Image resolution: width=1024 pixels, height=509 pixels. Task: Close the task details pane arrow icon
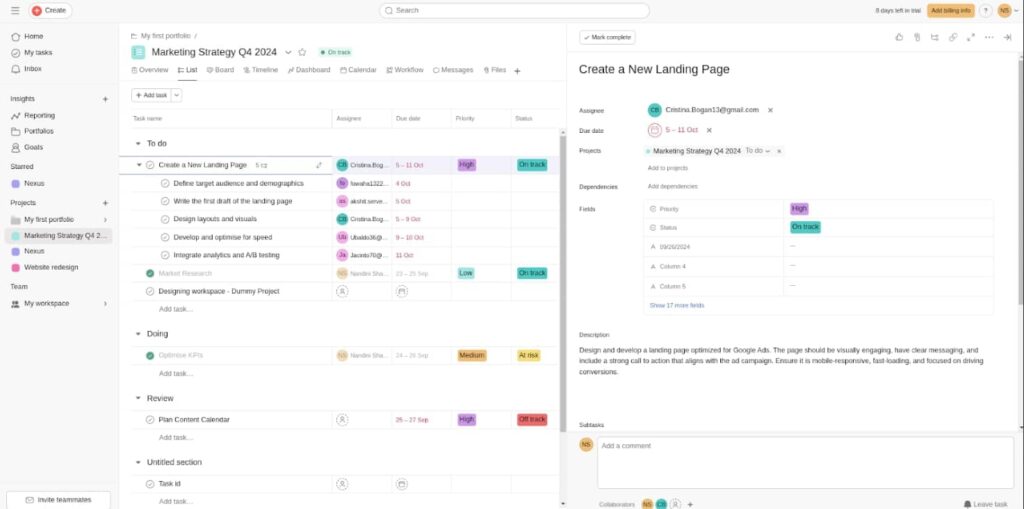tap(1007, 37)
